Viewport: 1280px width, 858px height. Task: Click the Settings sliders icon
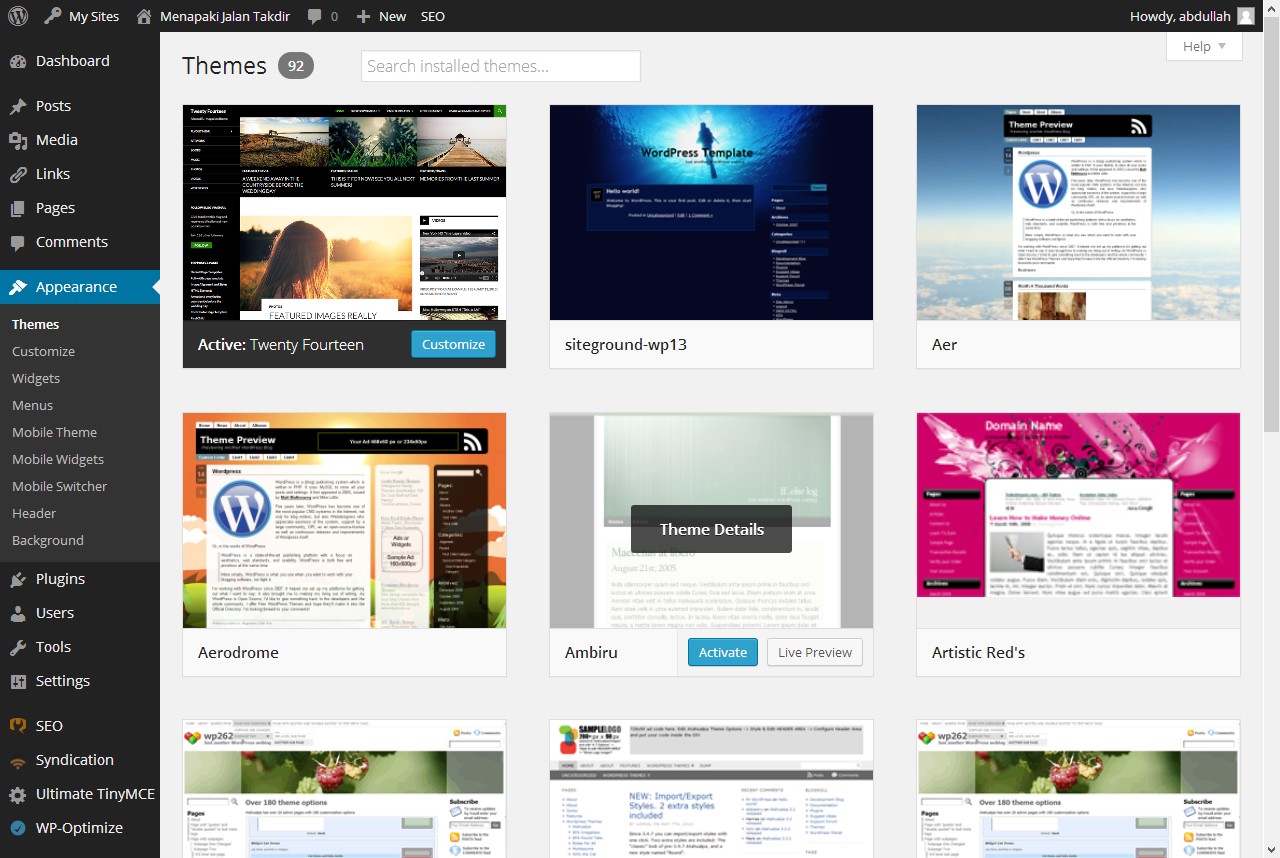(18, 681)
